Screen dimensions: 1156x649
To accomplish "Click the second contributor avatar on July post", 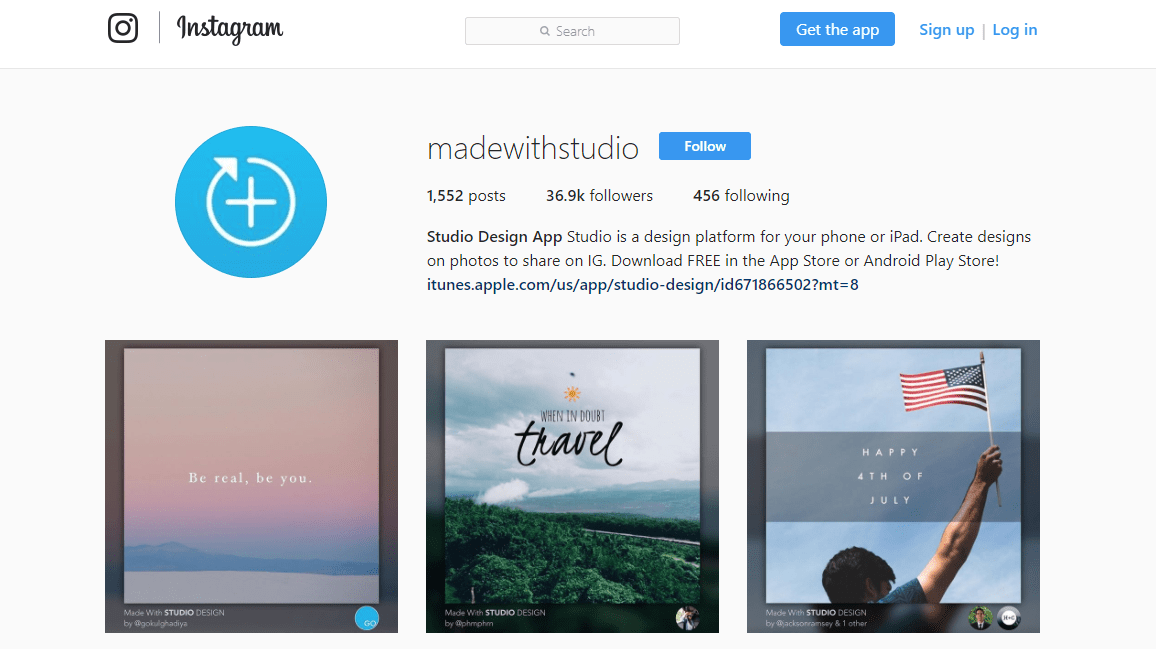I will point(1009,618).
